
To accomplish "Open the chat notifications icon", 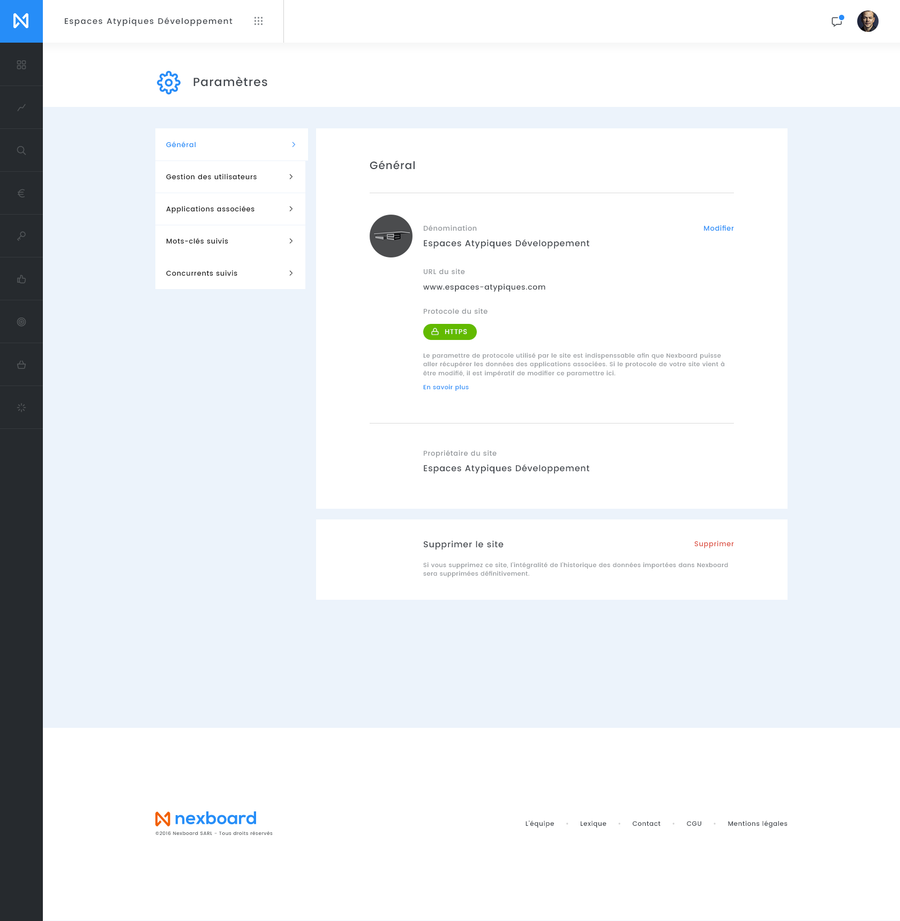I will pos(837,21).
